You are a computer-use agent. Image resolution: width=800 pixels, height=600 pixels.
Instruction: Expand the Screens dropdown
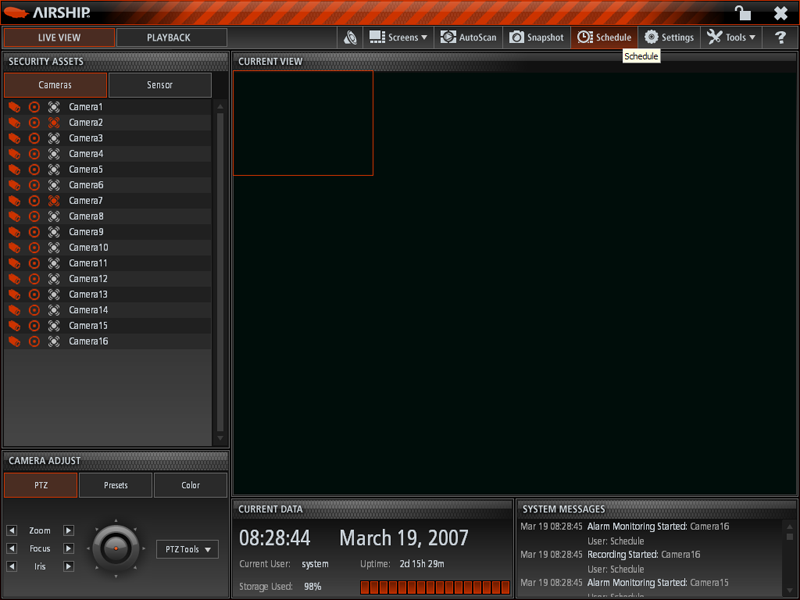[398, 38]
